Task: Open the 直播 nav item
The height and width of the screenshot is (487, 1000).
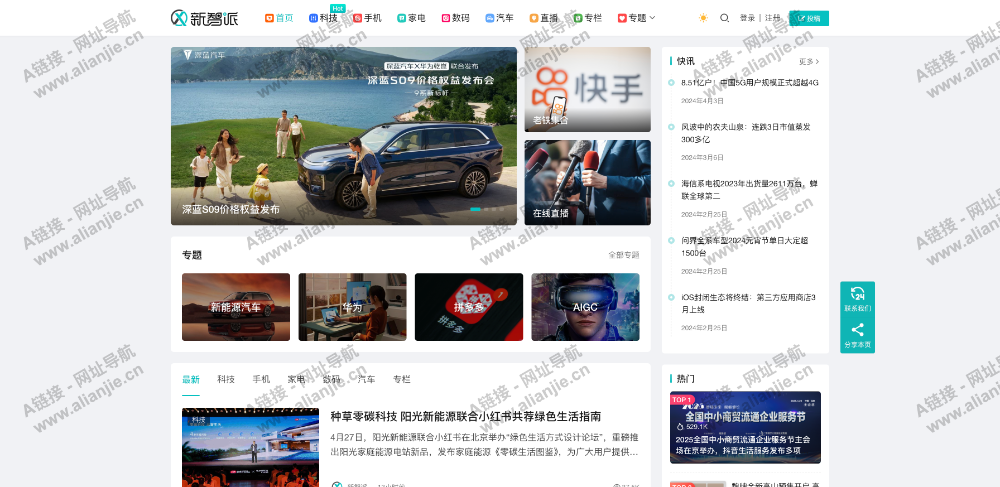Action: (543, 18)
